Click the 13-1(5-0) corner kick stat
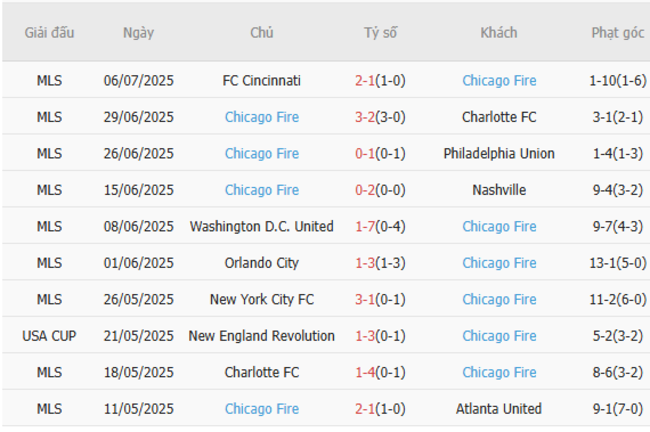 [617, 263]
